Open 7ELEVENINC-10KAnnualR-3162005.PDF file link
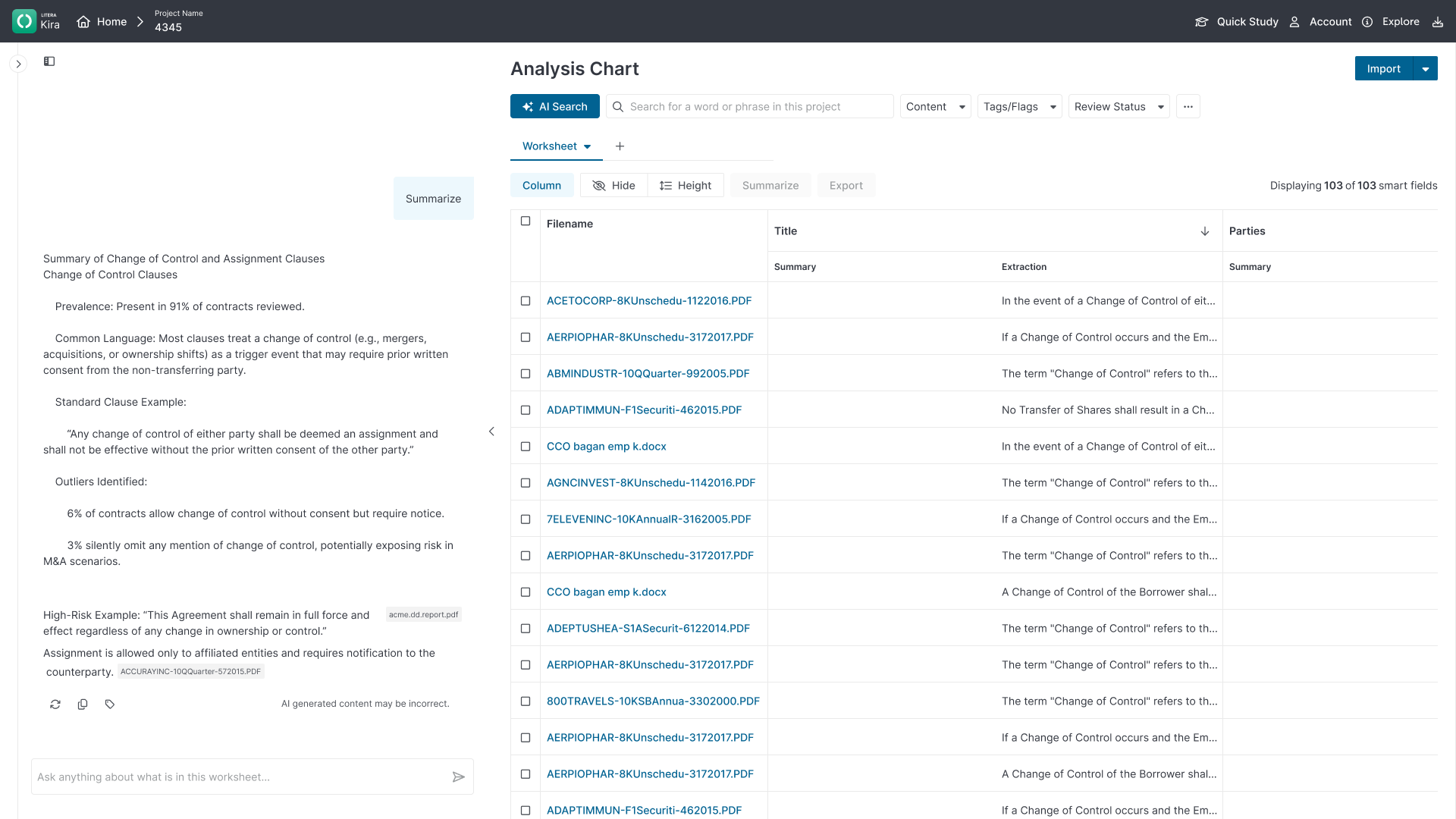Viewport: 1456px width, 819px height. [648, 519]
